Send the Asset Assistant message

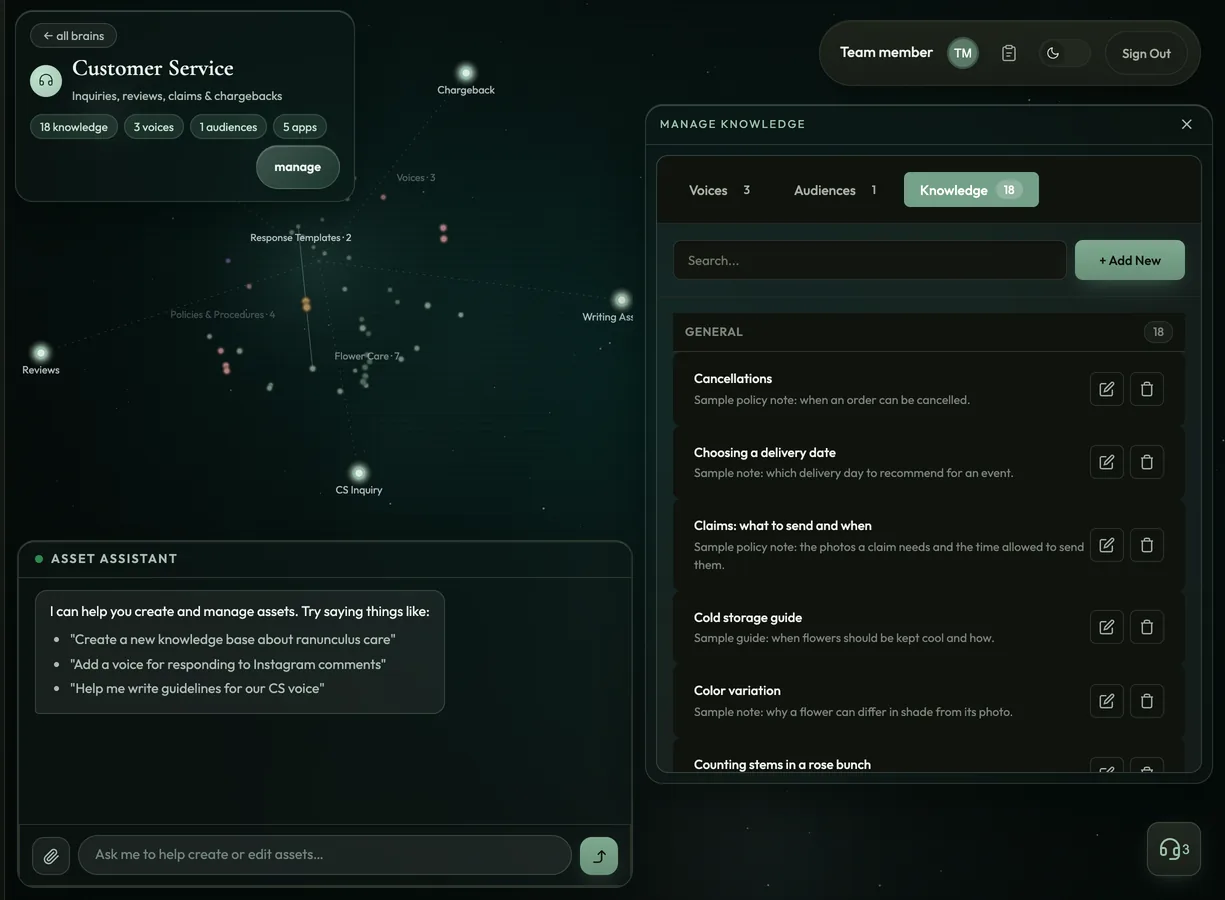pyautogui.click(x=599, y=856)
